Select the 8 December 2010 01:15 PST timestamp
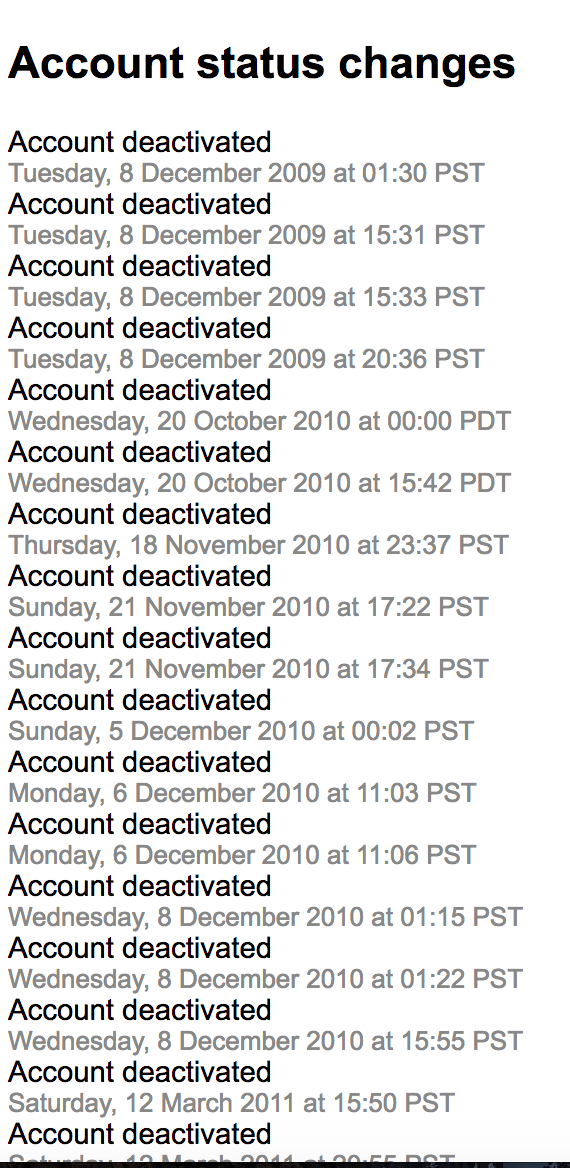Image resolution: width=570 pixels, height=1168 pixels. point(265,917)
